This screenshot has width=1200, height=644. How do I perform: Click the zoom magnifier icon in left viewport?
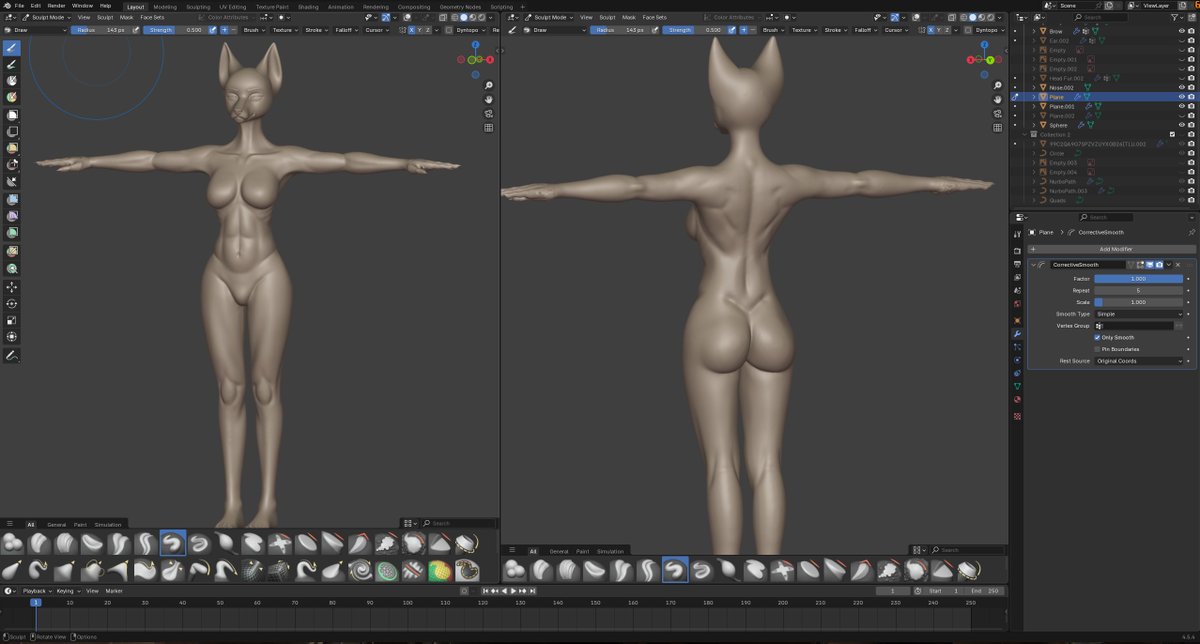(x=489, y=85)
